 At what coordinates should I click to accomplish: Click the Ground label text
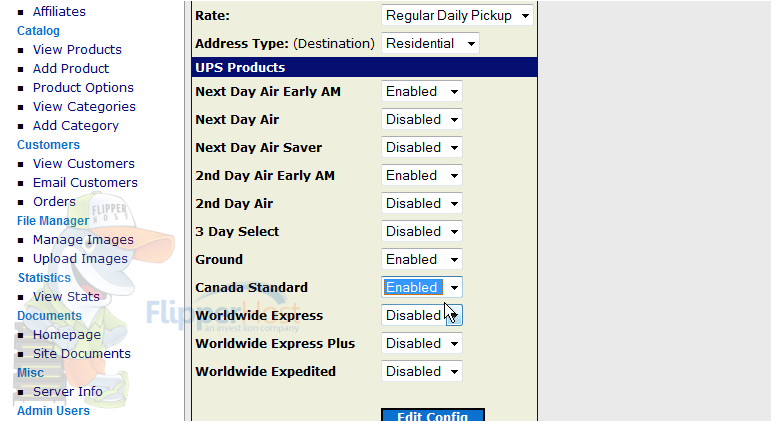click(219, 259)
